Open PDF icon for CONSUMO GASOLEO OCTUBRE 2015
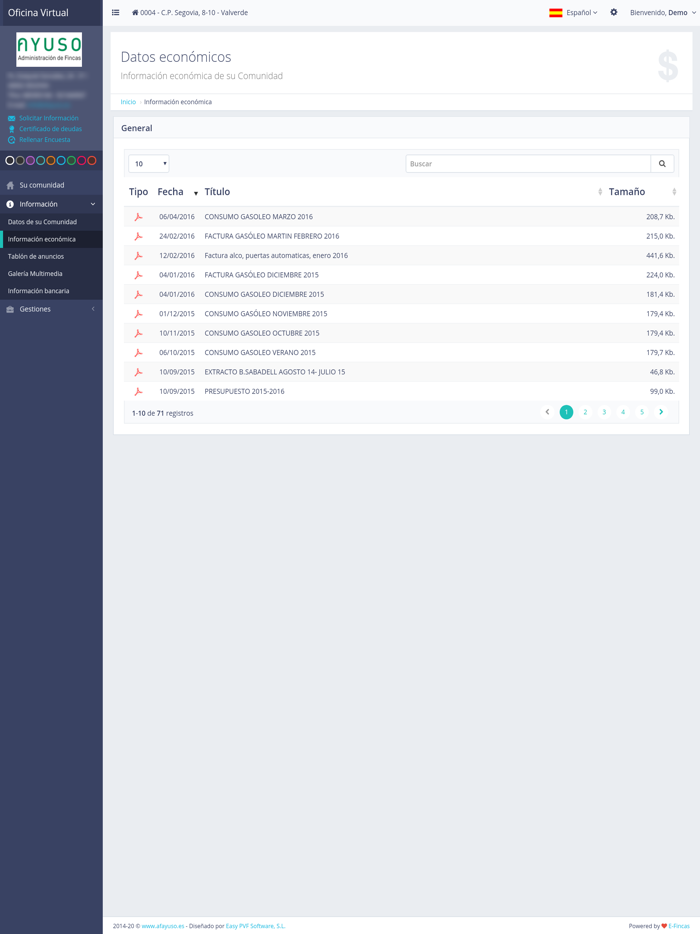The width and height of the screenshot is (700, 934). tap(138, 333)
